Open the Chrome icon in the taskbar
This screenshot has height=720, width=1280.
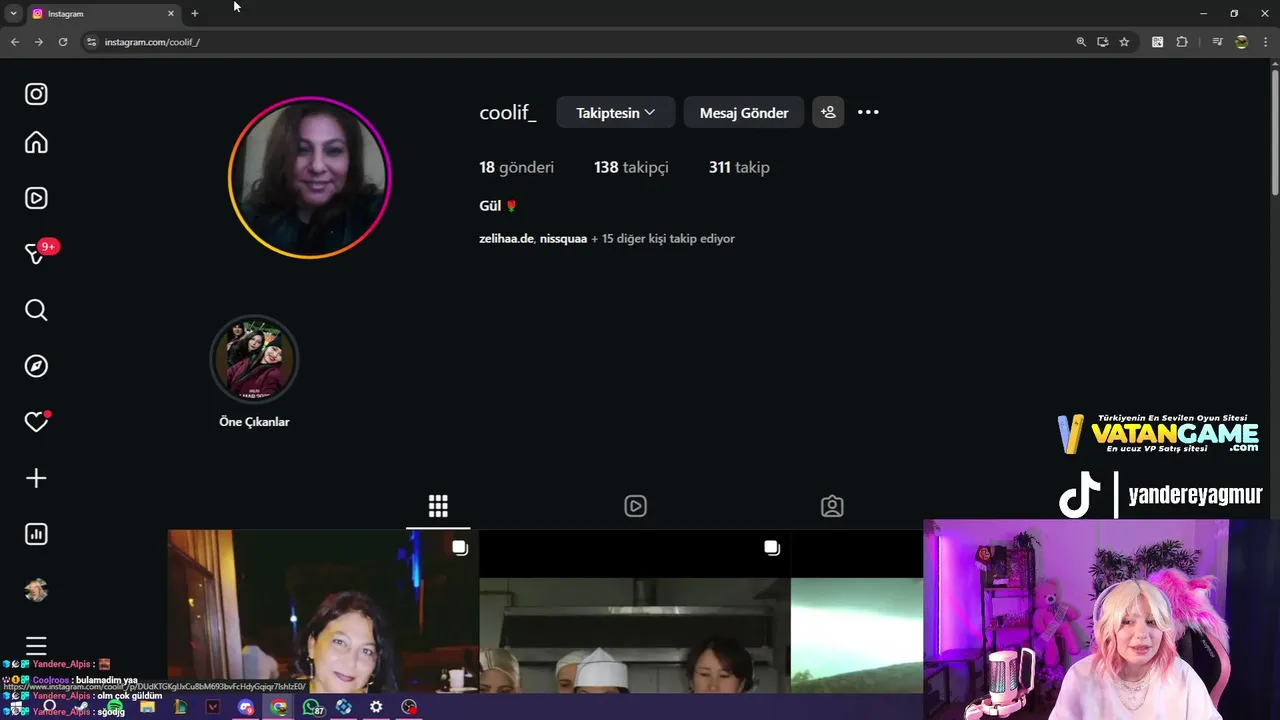point(279,707)
